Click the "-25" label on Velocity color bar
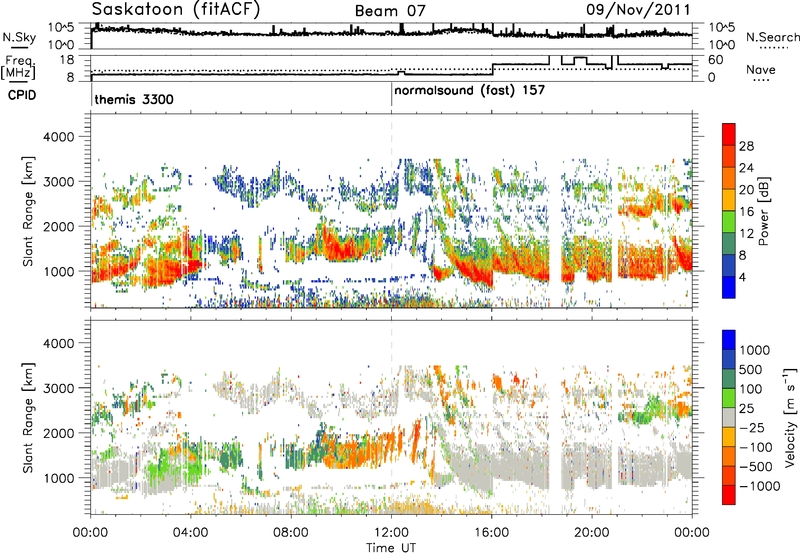This screenshot has width=800, height=554. pos(751,427)
